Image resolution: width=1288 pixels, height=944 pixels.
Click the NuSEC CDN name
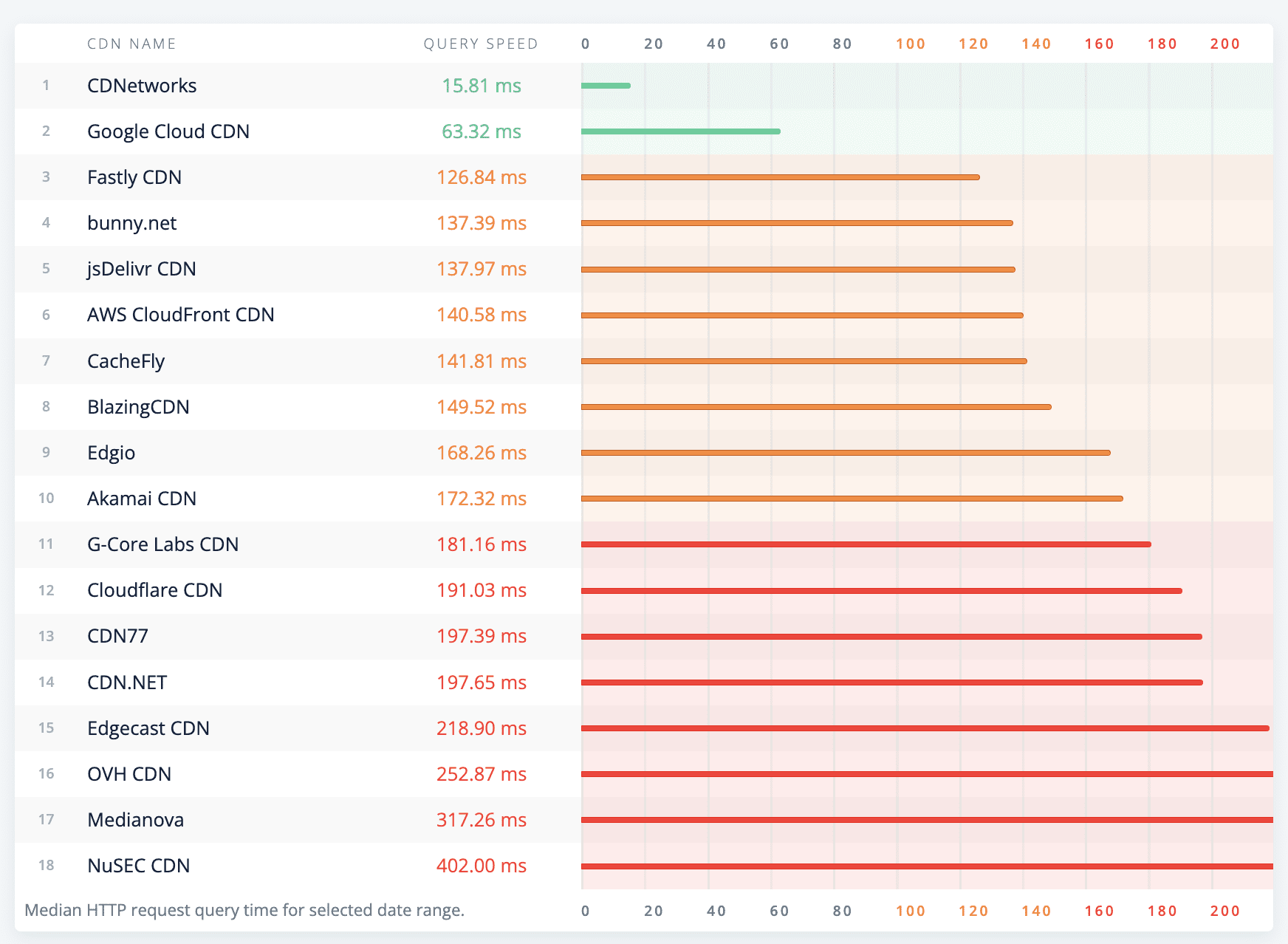point(139,866)
